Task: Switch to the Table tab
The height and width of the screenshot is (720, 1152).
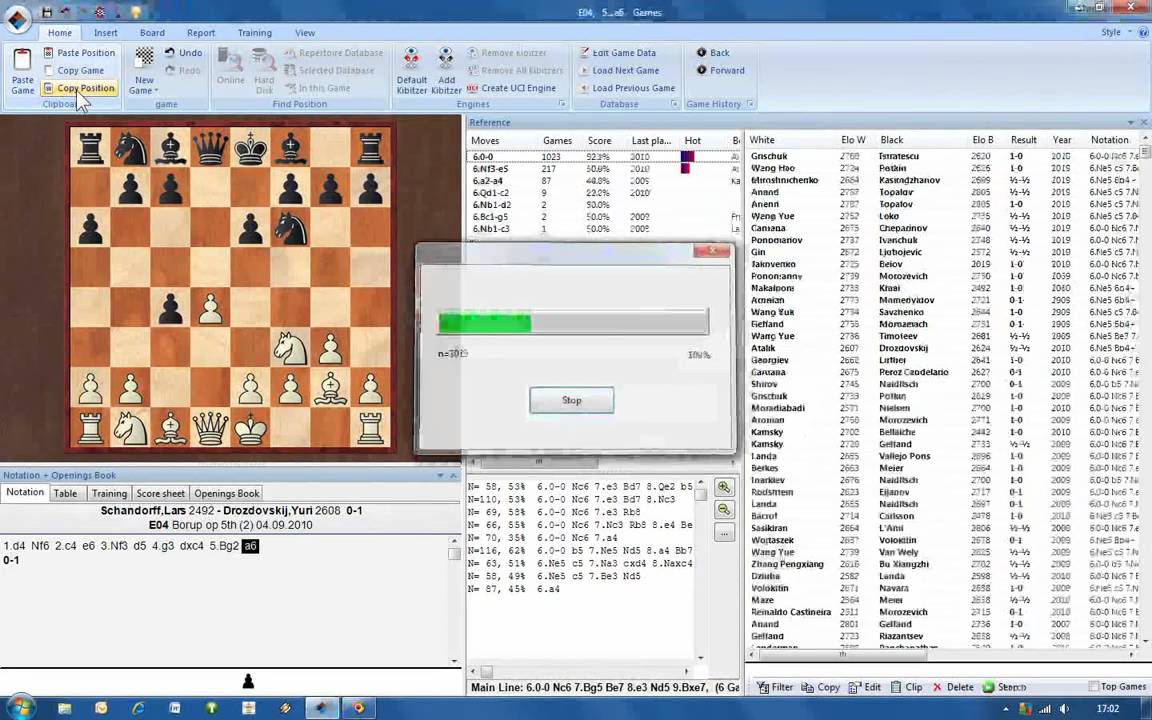Action: [x=65, y=494]
